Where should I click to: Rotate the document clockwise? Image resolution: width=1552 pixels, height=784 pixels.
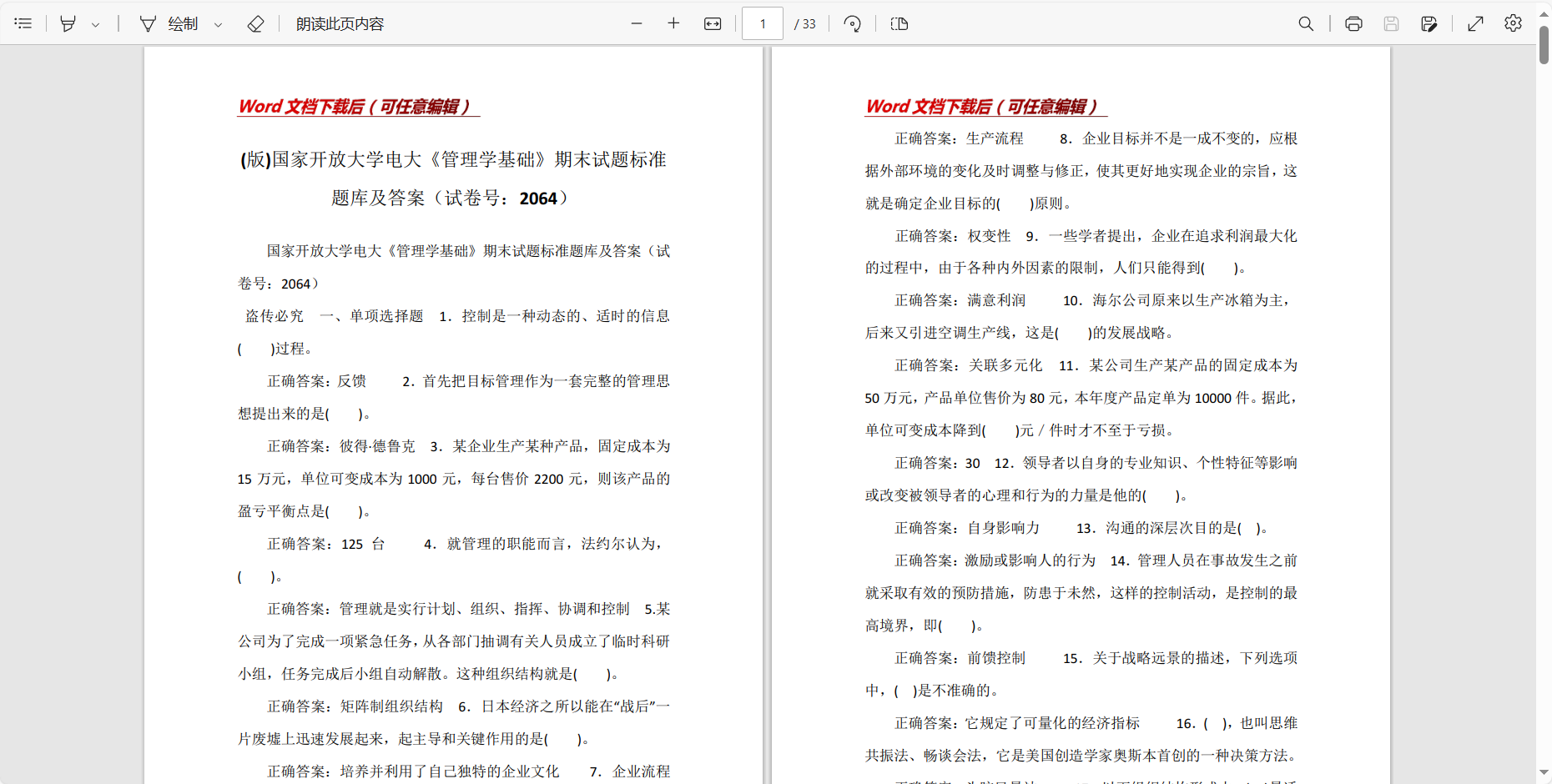[852, 23]
